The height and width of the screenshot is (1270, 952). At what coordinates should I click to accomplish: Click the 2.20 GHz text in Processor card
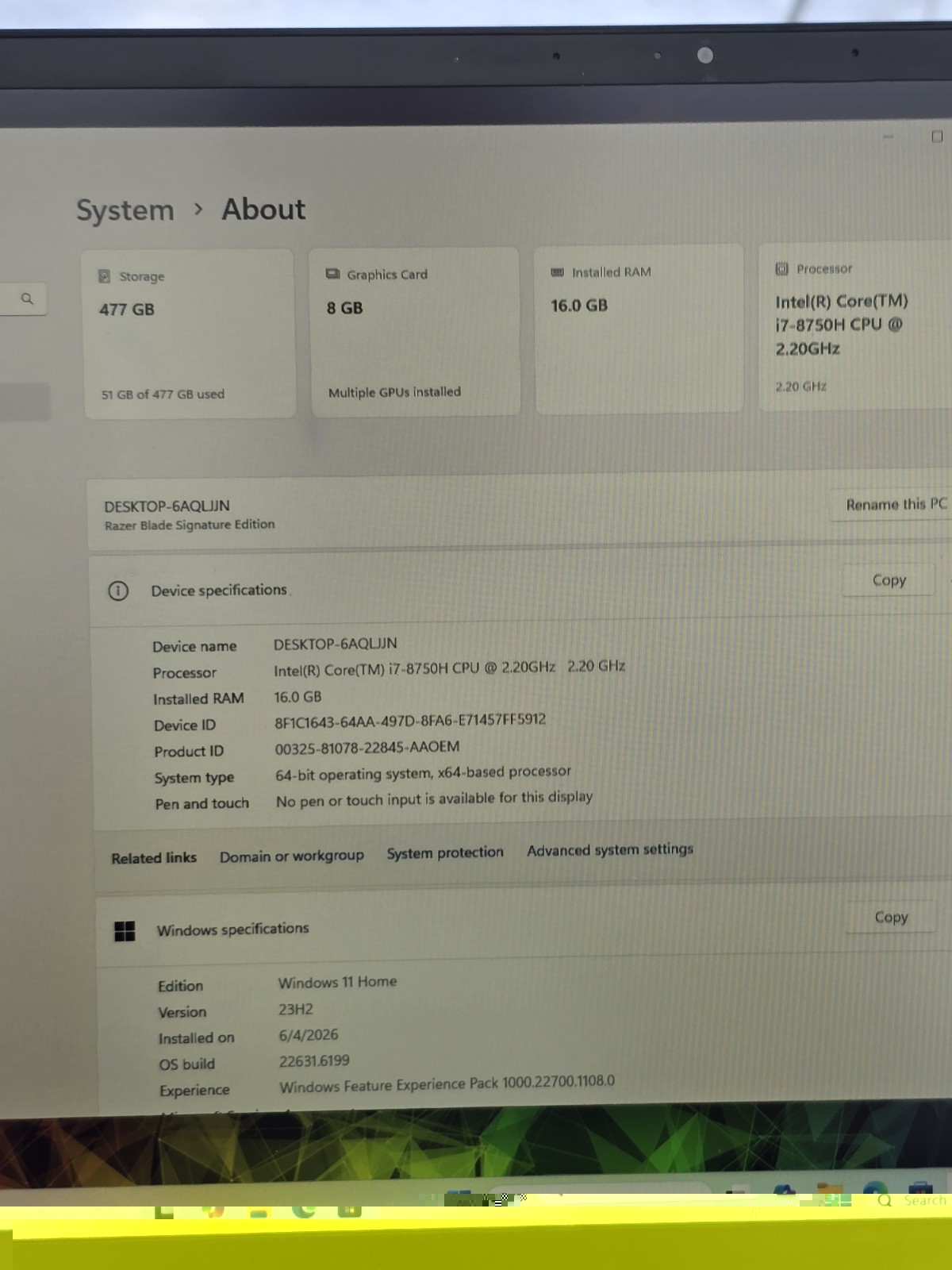800,387
